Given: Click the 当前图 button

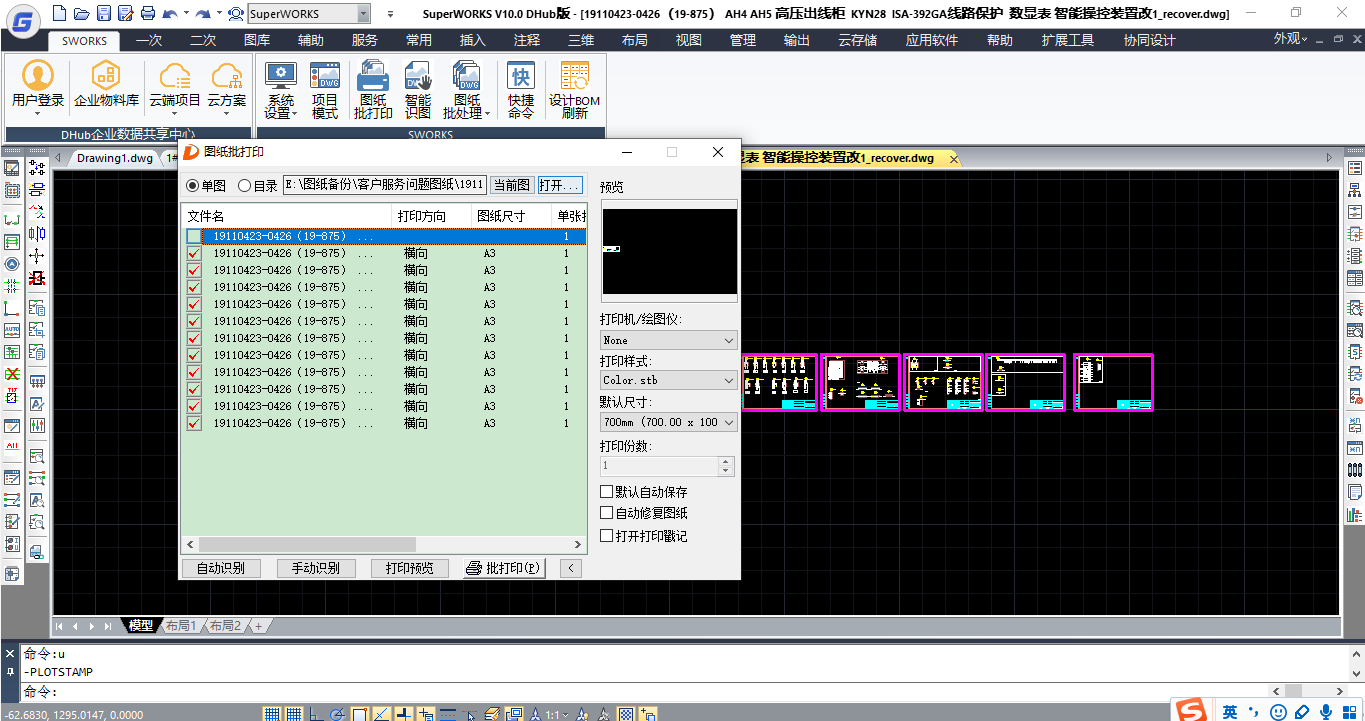Looking at the screenshot, I should pyautogui.click(x=511, y=185).
